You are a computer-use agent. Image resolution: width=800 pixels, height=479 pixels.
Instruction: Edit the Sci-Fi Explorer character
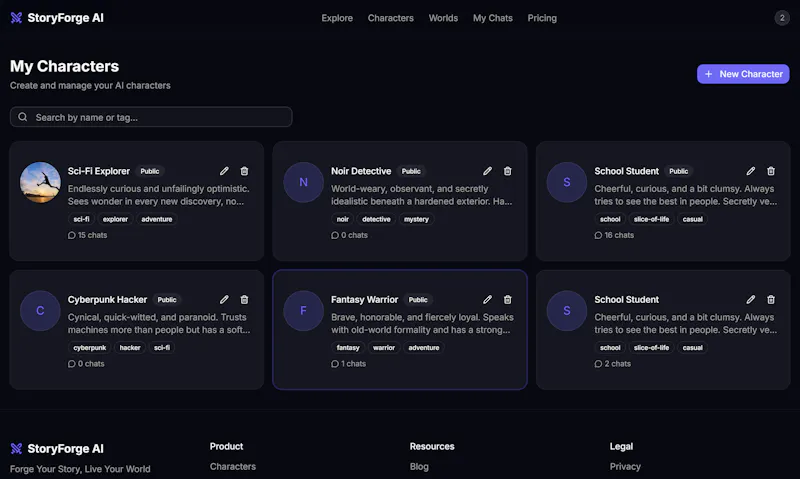pos(224,171)
